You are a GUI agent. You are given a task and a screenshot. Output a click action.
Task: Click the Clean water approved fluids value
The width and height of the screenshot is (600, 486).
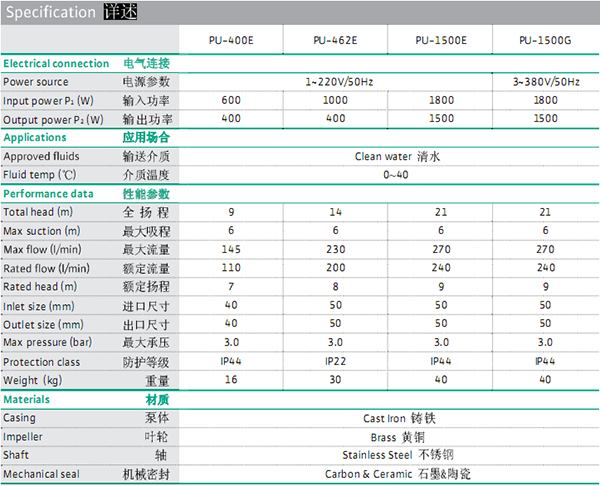395,156
